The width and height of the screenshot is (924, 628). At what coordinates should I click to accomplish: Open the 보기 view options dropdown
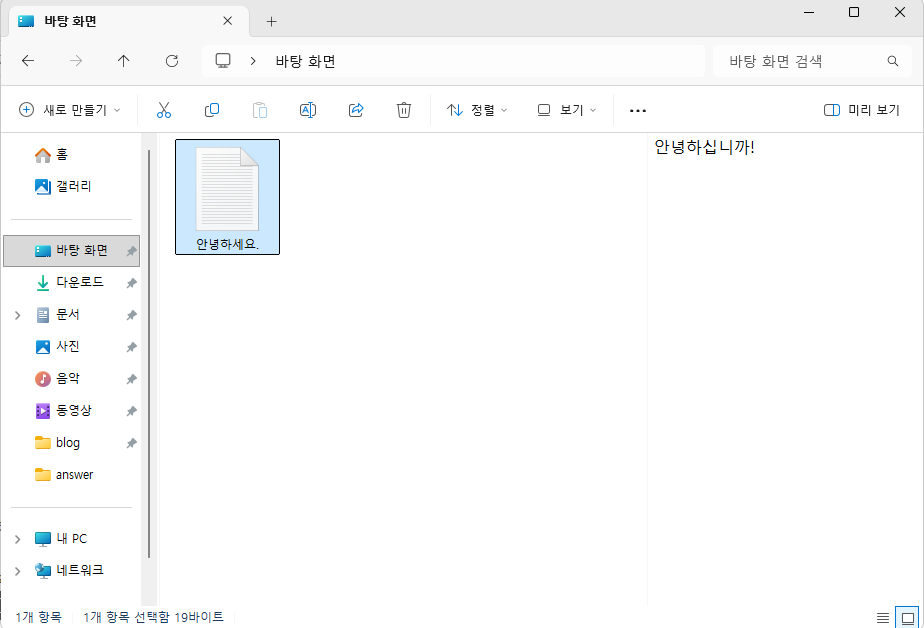[x=565, y=110]
